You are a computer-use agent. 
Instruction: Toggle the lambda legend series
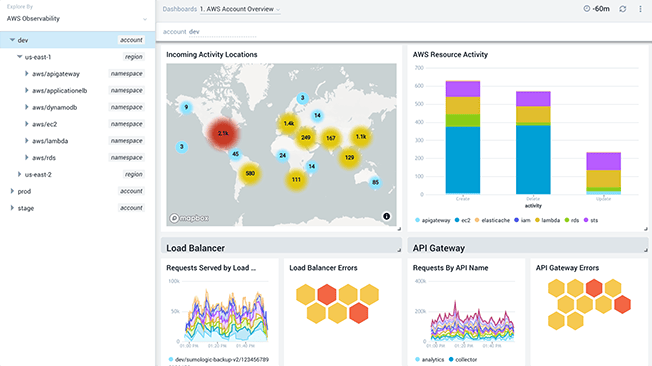point(548,220)
